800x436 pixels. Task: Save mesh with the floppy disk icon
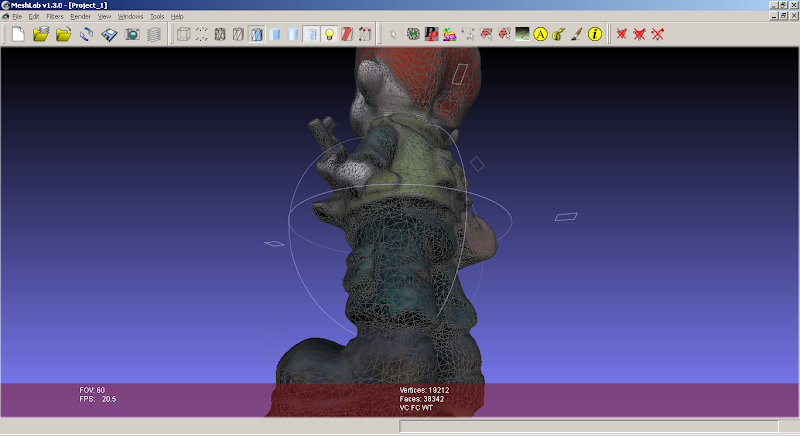click(109, 34)
